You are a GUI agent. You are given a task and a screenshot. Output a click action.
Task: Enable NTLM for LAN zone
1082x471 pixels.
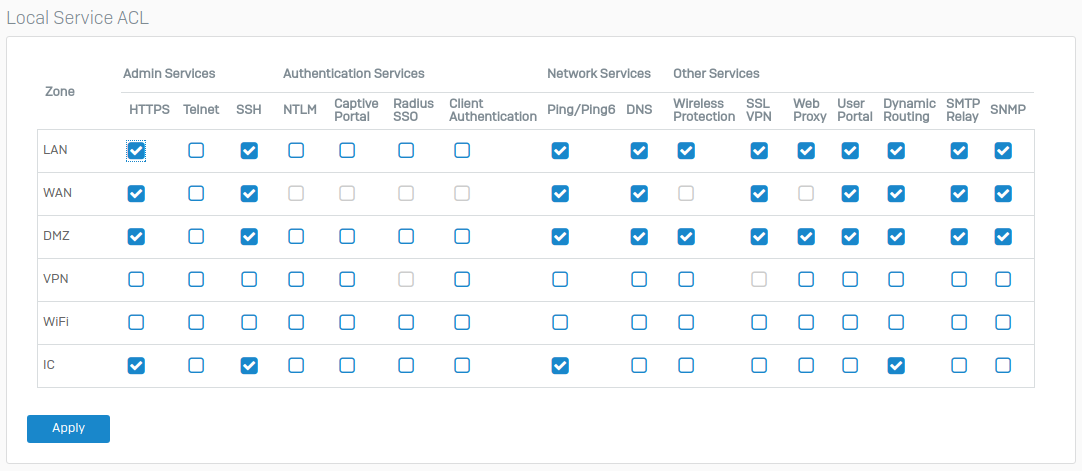pos(296,150)
